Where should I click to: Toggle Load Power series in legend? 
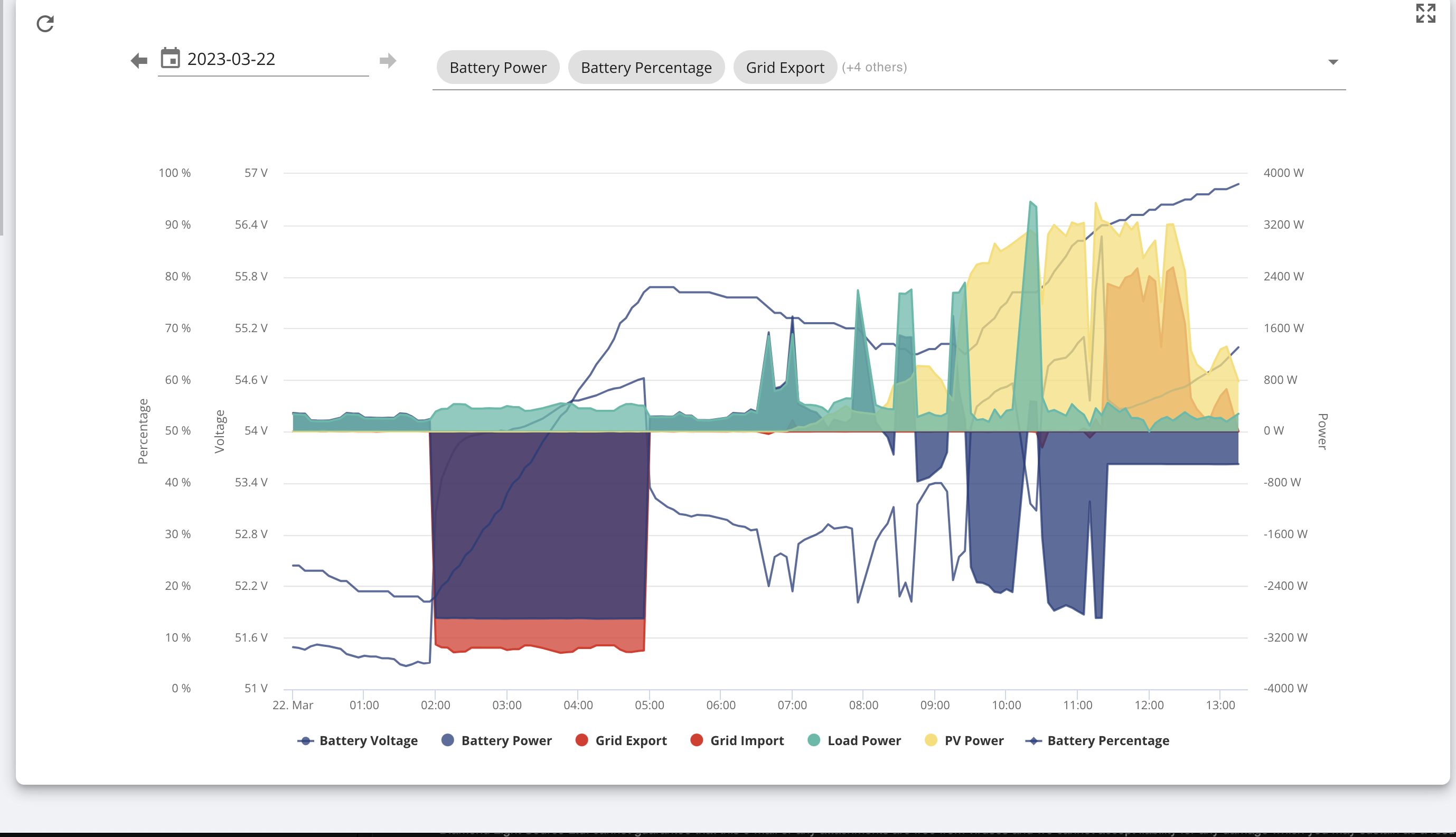(854, 740)
